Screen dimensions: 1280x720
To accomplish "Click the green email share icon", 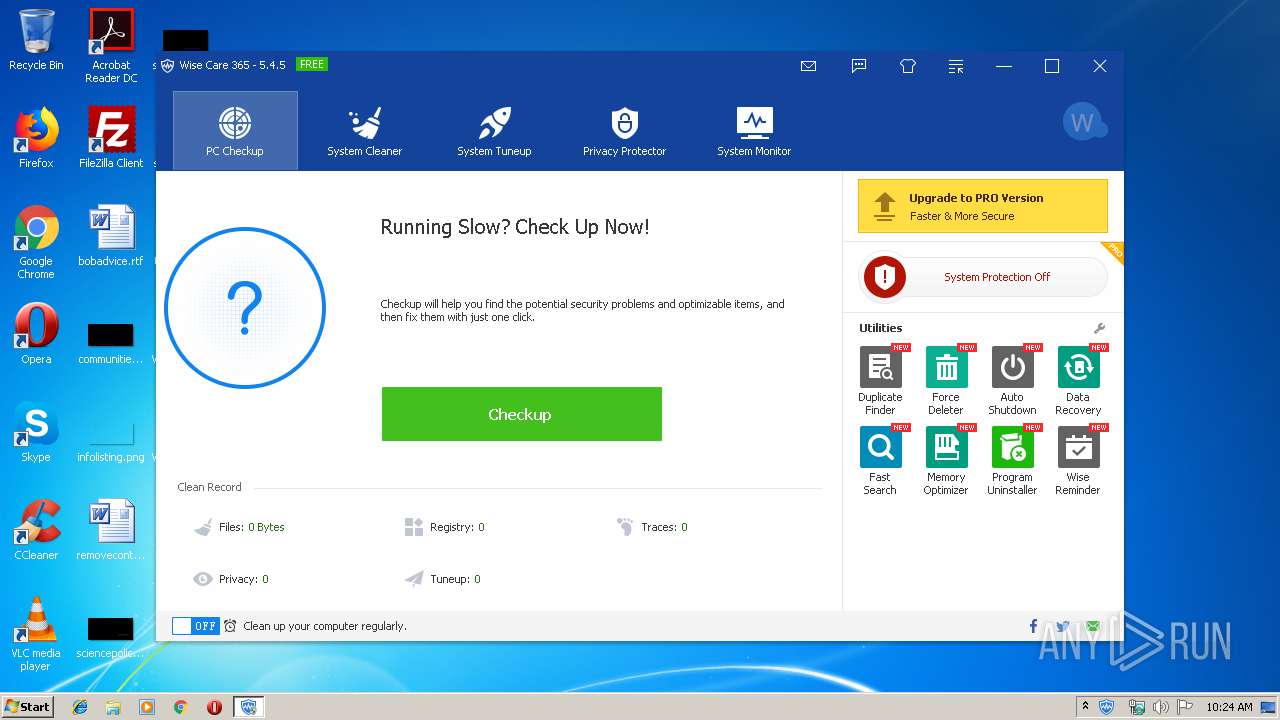I will click(1093, 626).
